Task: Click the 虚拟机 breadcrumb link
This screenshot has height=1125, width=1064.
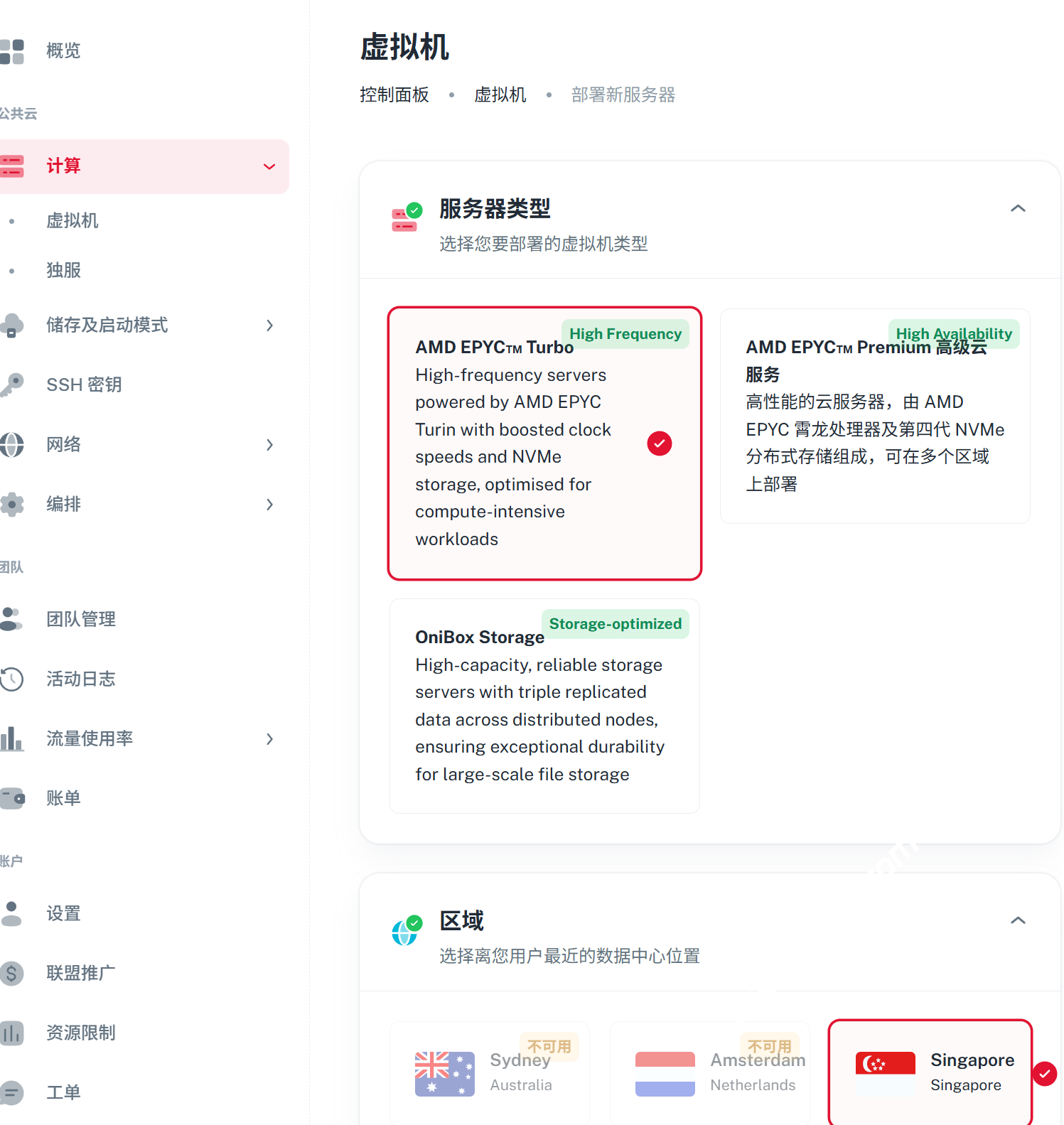Action: 500,95
